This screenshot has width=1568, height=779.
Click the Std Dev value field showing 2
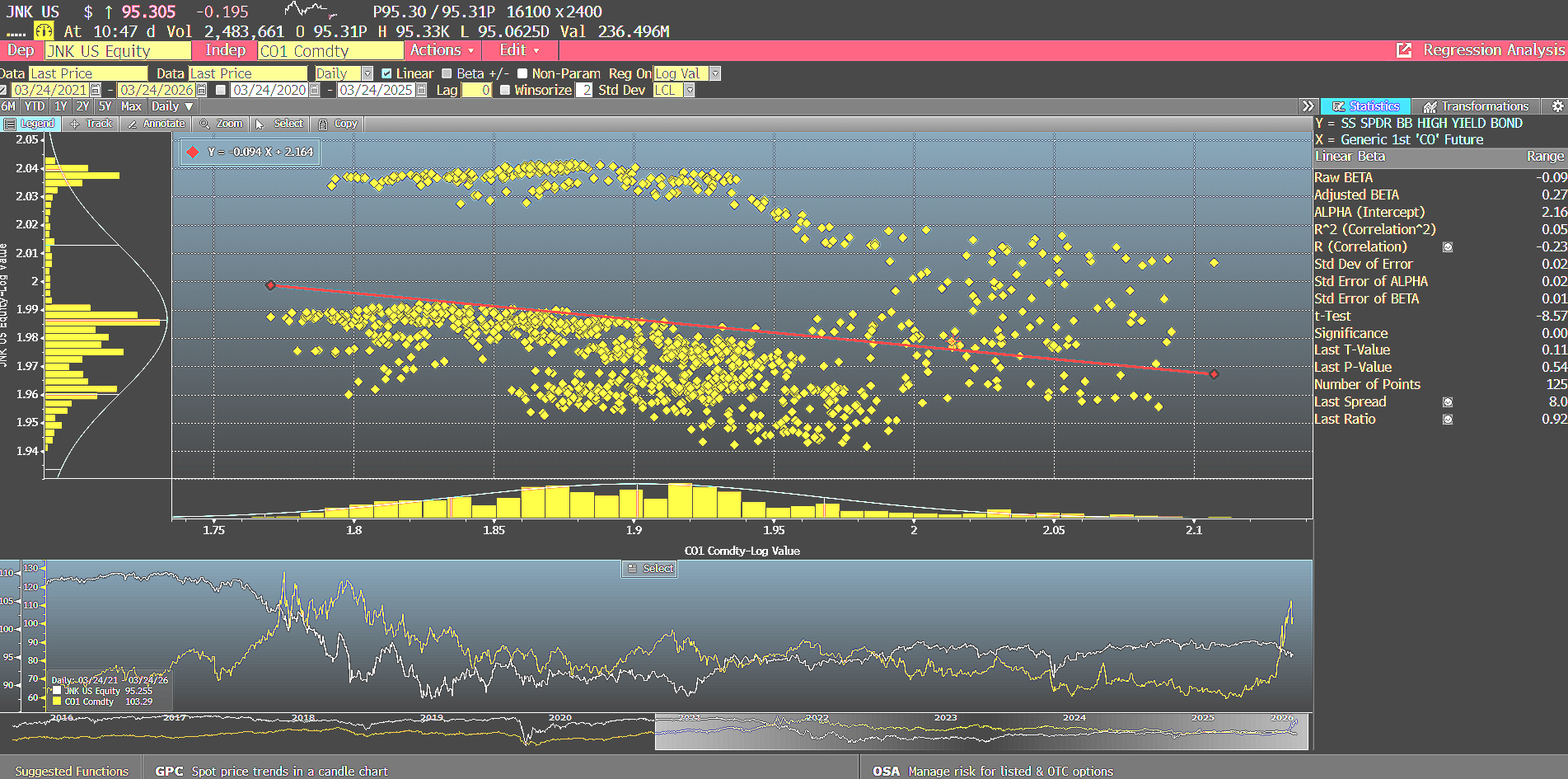584,90
